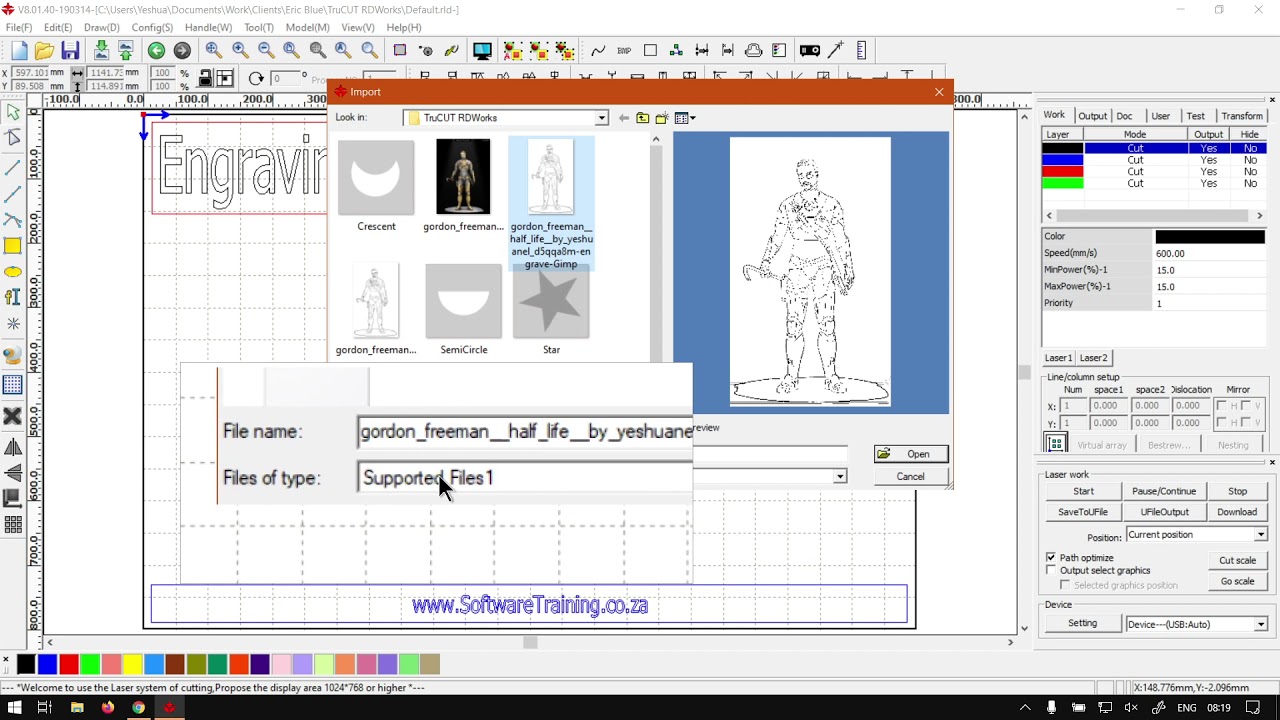Select the Line tool in left toolbar
The image size is (1280, 720).
13,167
